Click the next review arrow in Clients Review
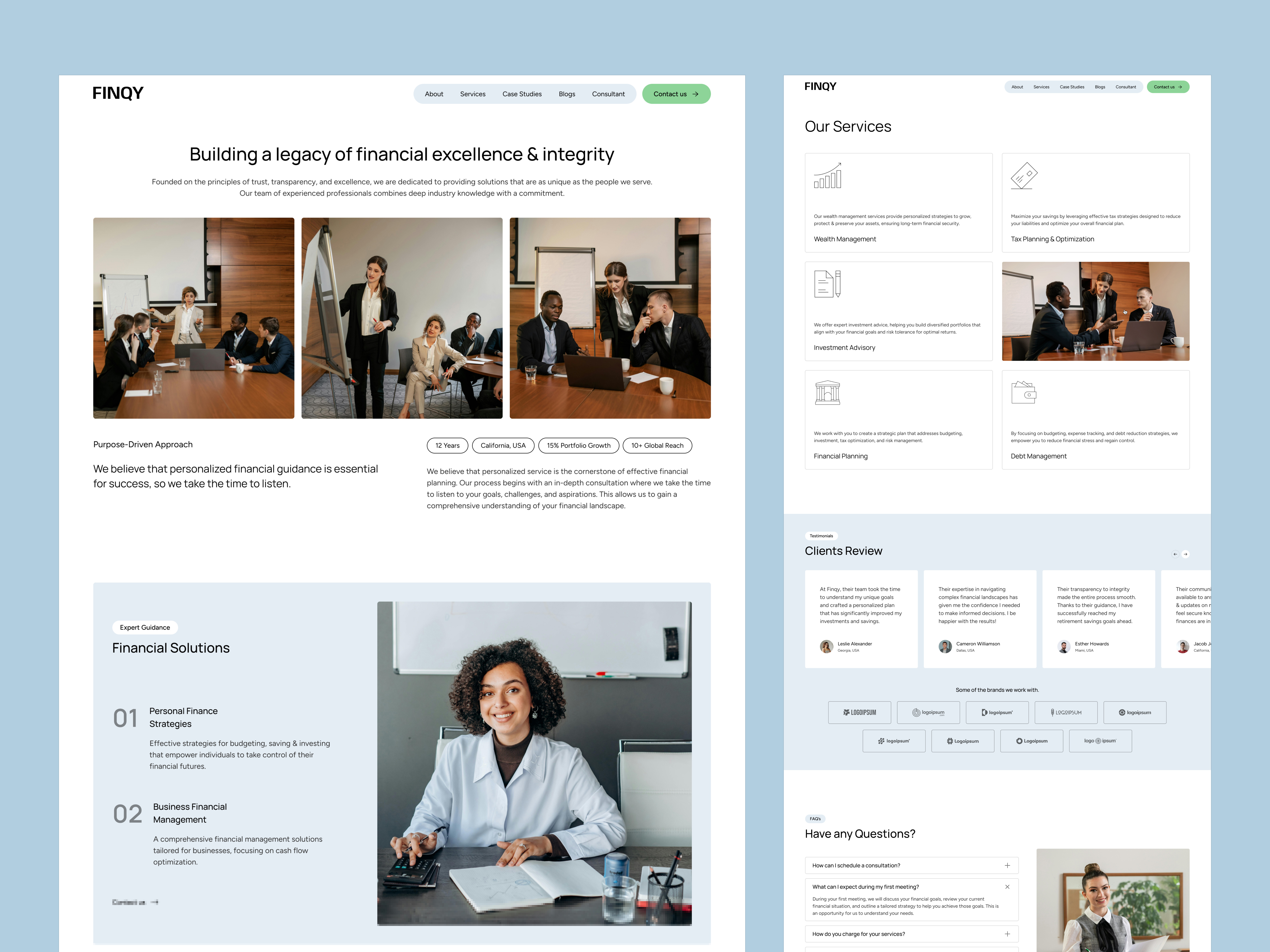This screenshot has width=1270, height=952. click(1186, 554)
